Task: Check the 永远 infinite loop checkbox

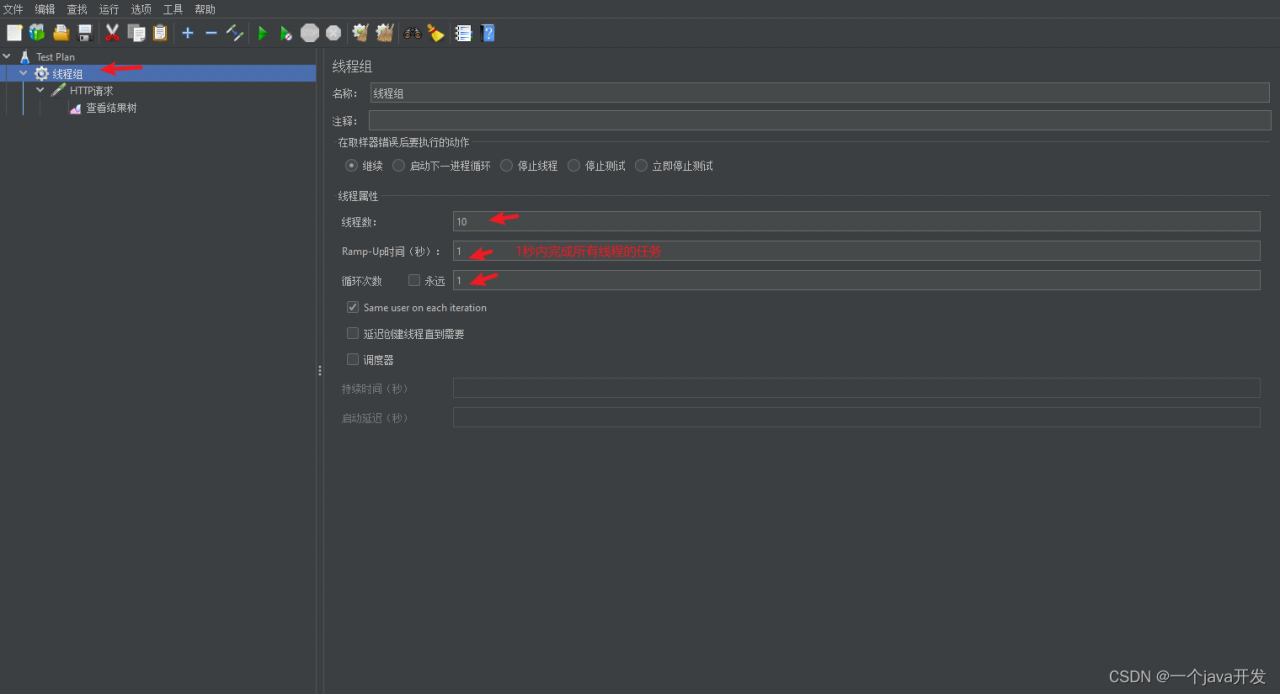Action: 414,280
